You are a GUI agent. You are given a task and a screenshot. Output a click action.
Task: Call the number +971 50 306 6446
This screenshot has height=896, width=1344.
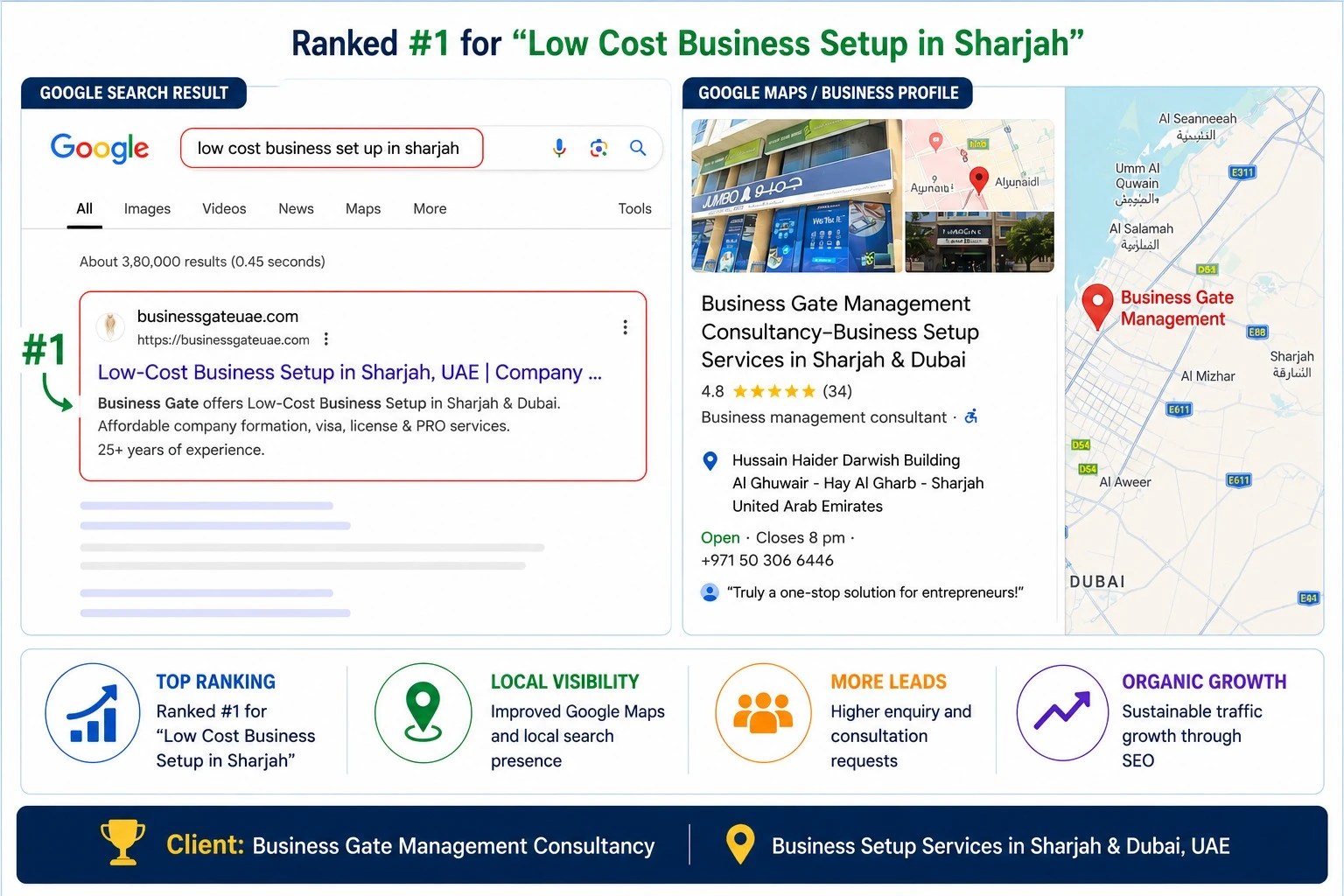[x=767, y=560]
